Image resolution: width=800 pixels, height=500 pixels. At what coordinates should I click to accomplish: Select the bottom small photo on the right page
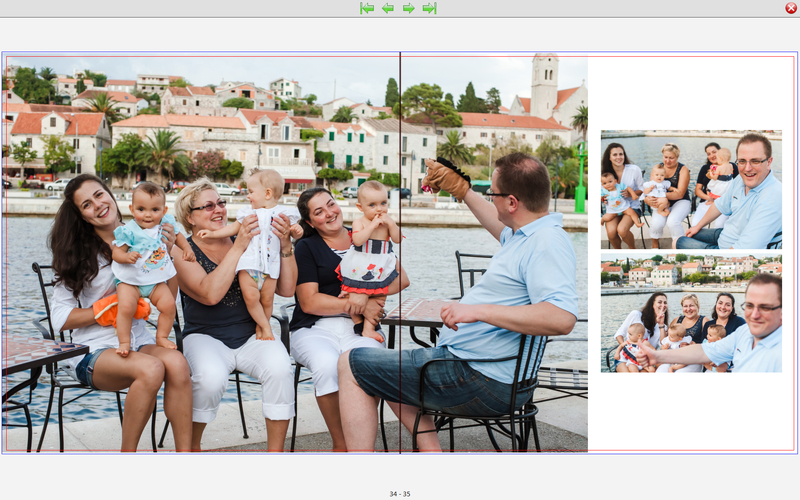click(x=691, y=313)
